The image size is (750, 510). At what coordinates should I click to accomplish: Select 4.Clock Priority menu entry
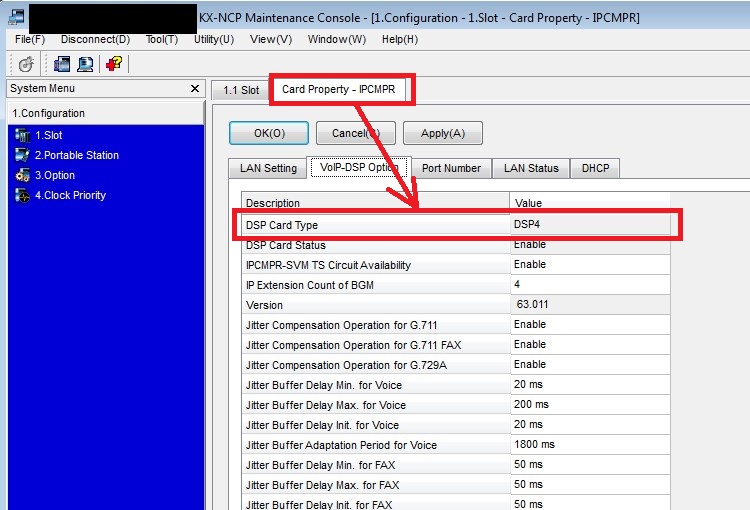coord(70,196)
